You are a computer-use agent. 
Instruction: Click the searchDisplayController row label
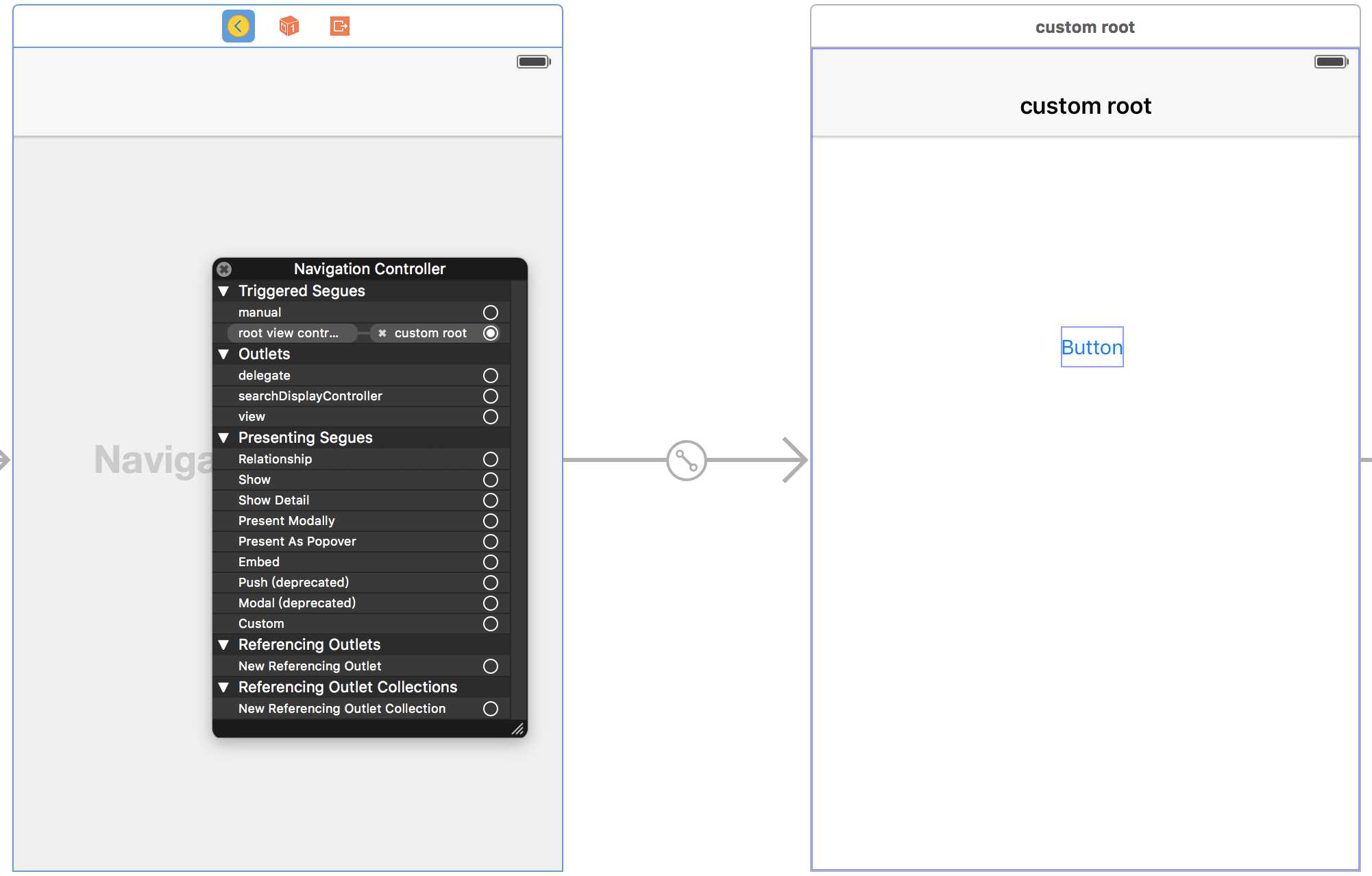pyautogui.click(x=310, y=396)
